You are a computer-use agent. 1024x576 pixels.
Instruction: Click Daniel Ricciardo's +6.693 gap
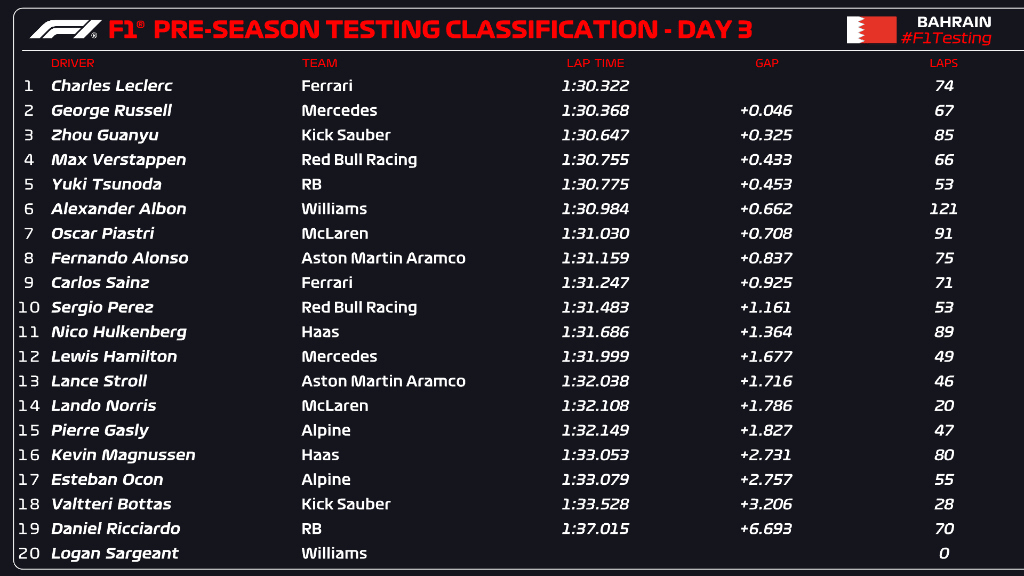[766, 528]
